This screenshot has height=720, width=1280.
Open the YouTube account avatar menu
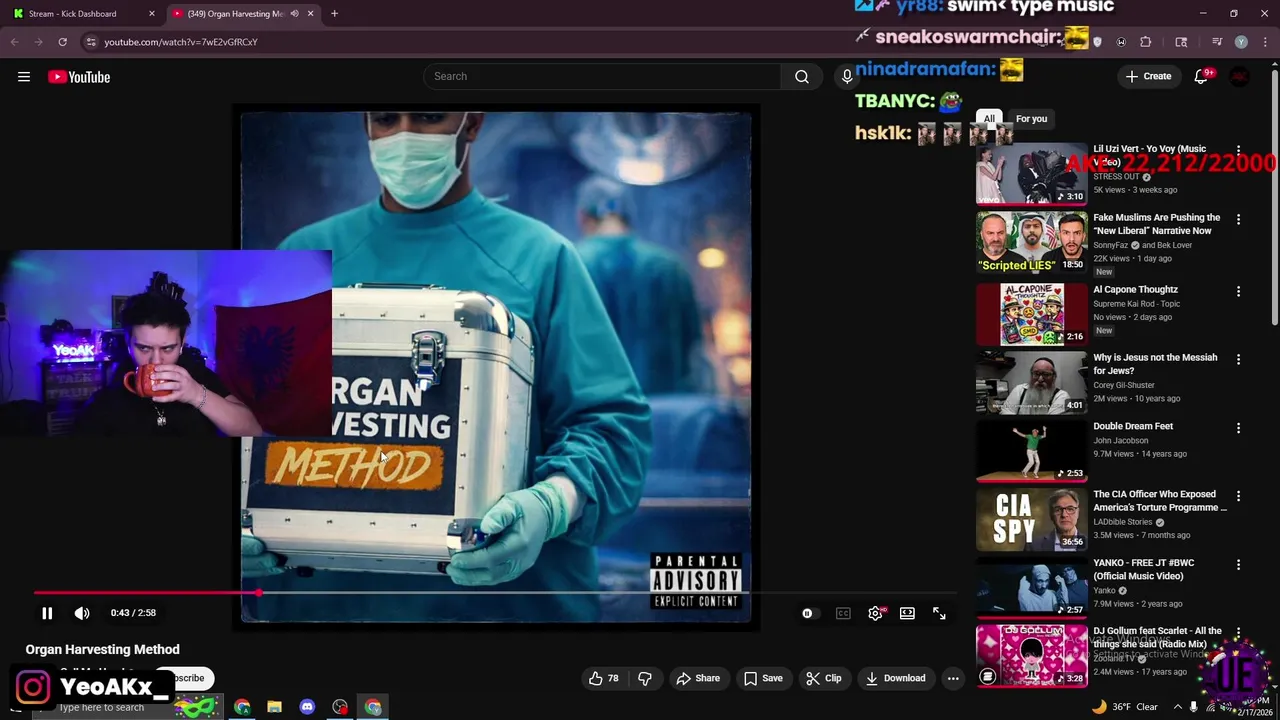(1240, 77)
